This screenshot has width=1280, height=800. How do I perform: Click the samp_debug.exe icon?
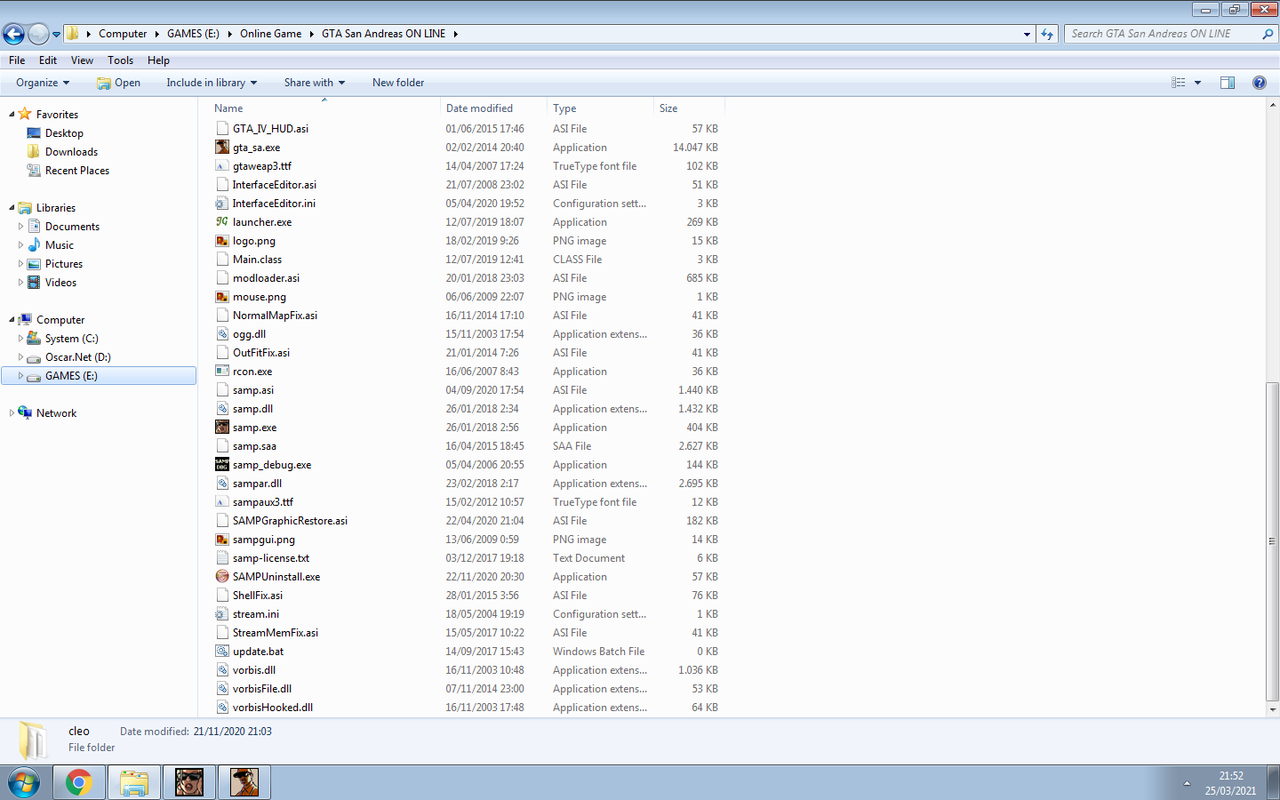pos(223,465)
